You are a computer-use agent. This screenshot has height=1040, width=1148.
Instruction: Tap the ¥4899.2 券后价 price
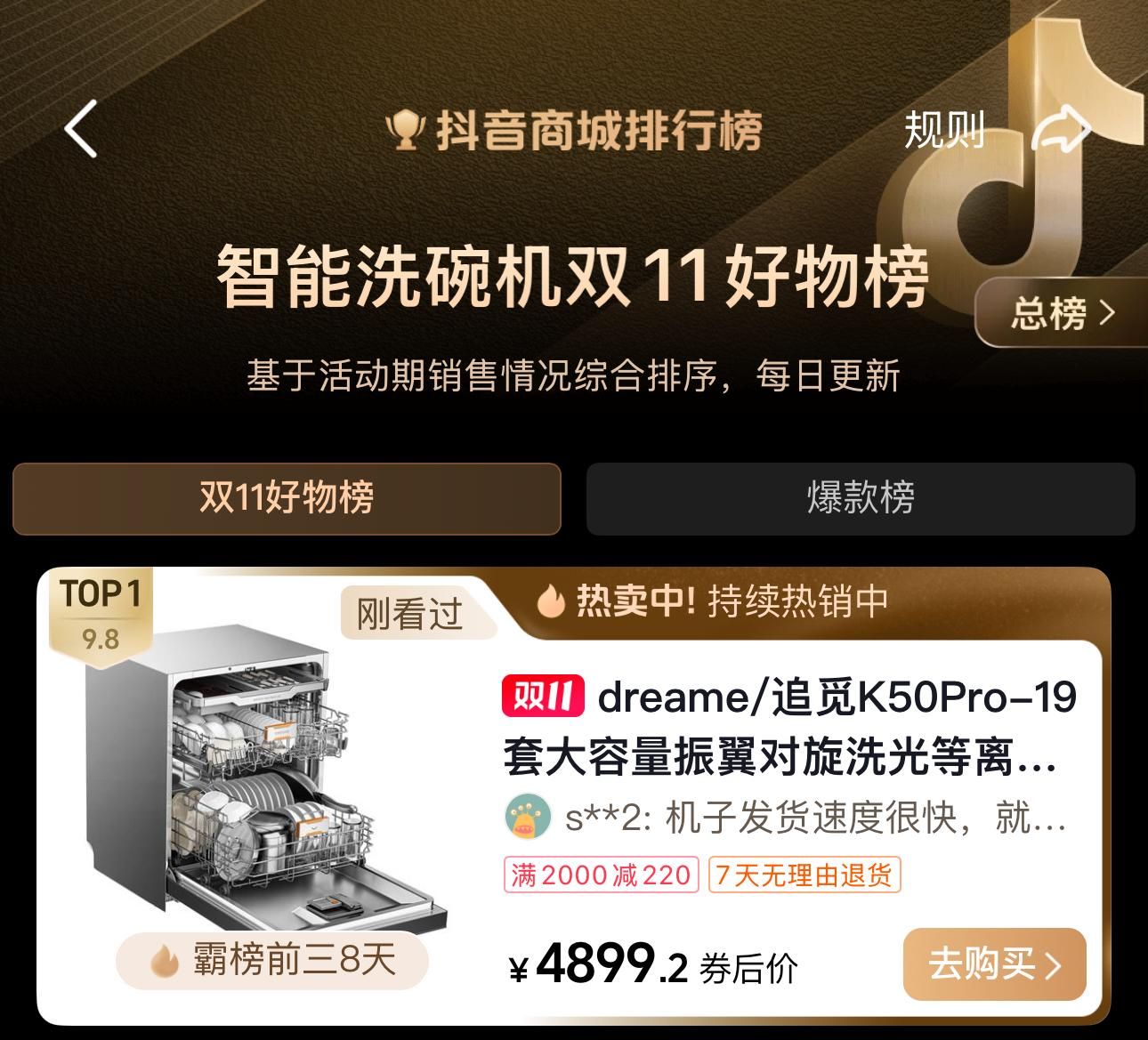[653, 965]
